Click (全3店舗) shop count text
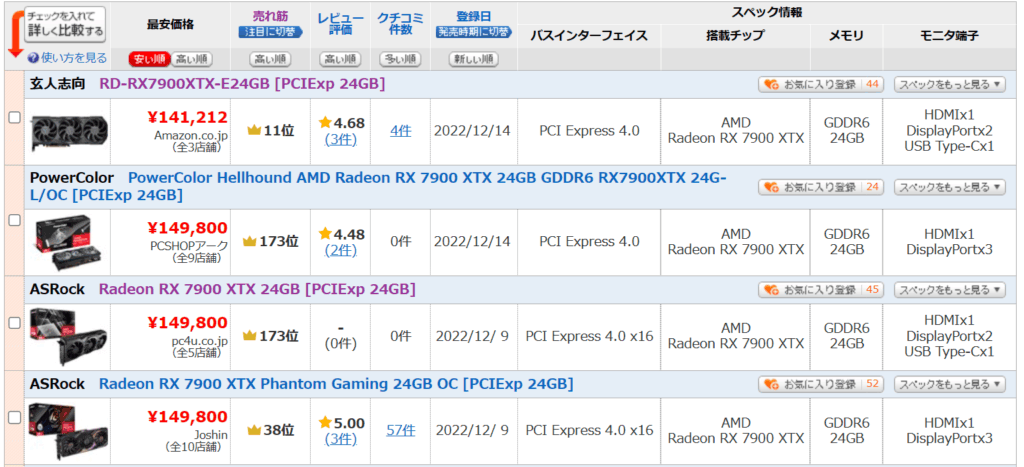1024x467 pixels. (x=195, y=147)
